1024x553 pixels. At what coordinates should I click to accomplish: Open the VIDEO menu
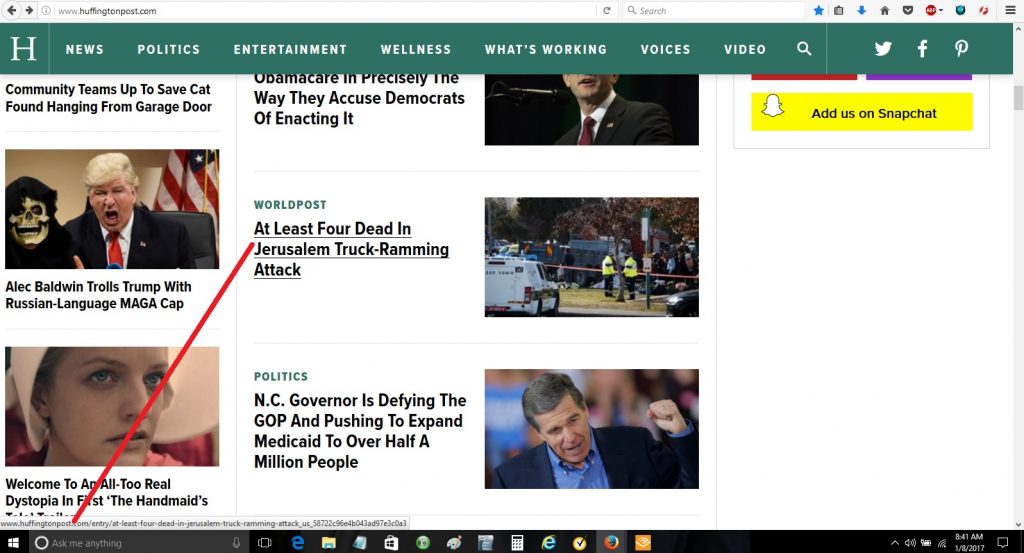coord(744,50)
